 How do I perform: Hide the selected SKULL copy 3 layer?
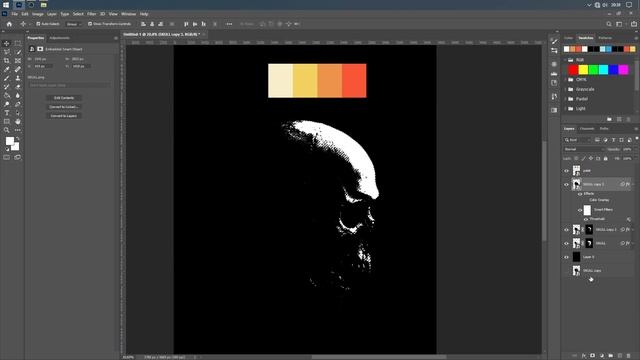(x=566, y=184)
